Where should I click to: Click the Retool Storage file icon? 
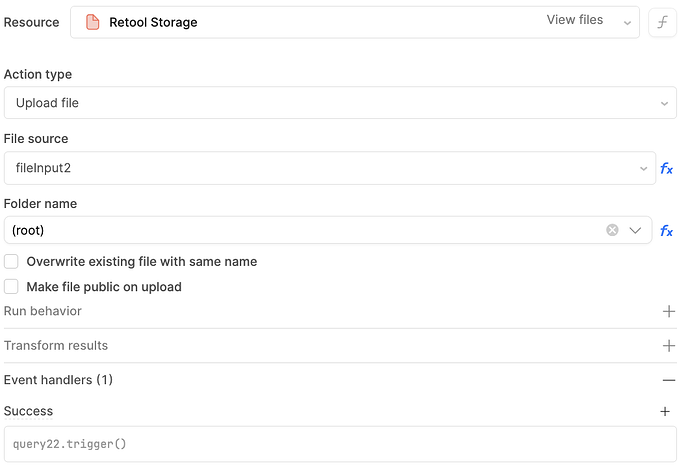[93, 22]
